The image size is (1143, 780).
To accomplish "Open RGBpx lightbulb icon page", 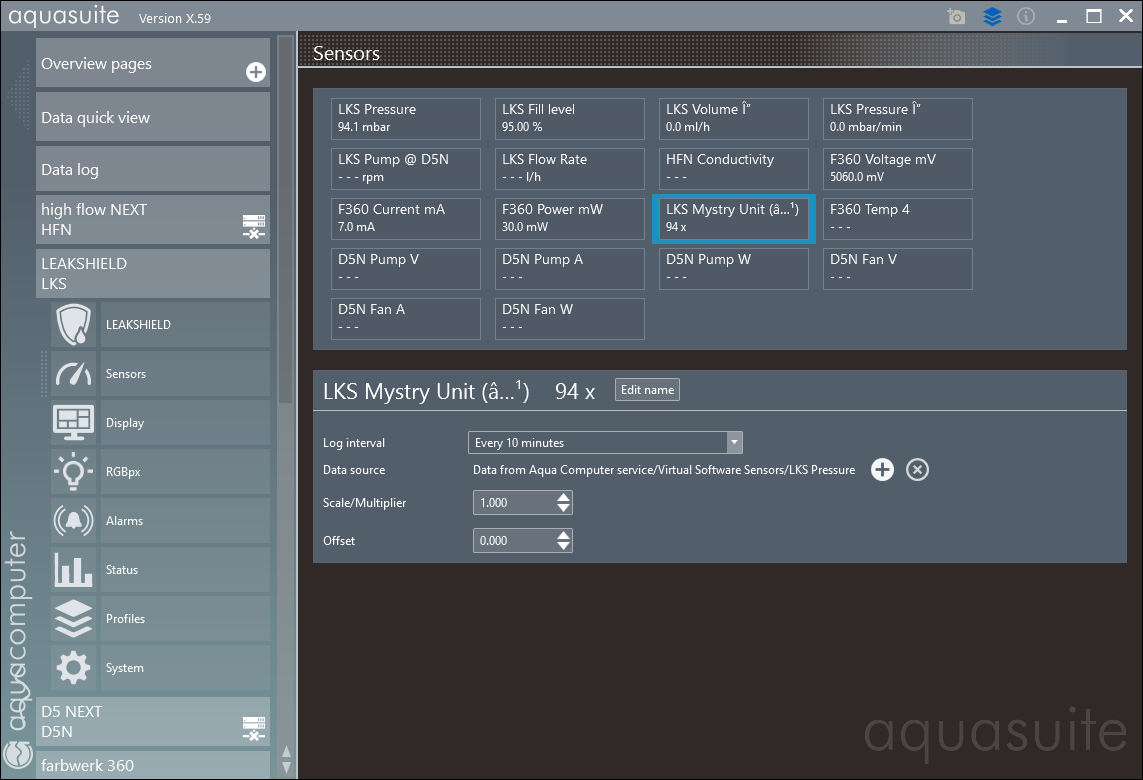I will click(x=74, y=472).
